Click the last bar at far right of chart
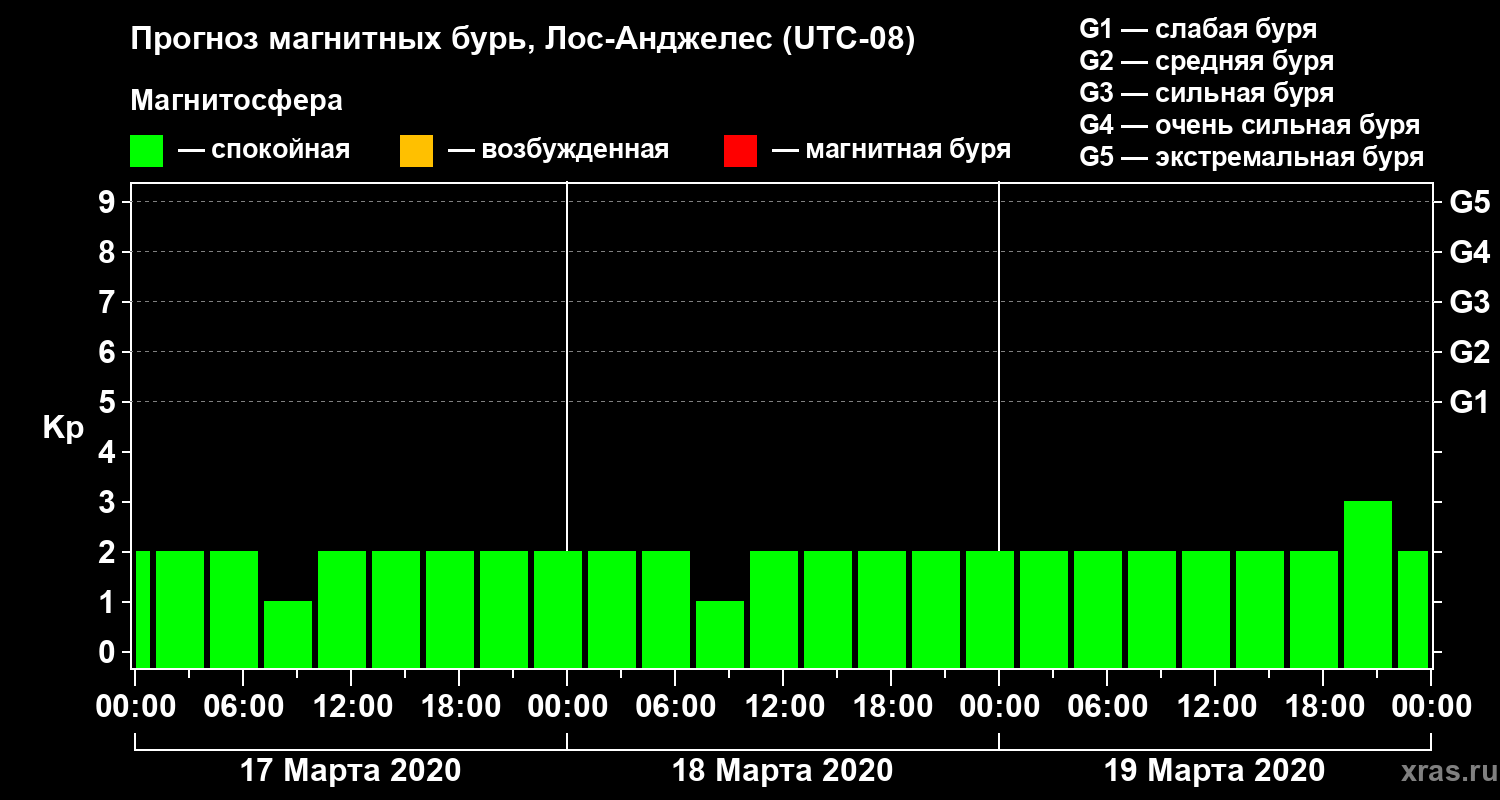This screenshot has height=800, width=1500. point(1413,609)
